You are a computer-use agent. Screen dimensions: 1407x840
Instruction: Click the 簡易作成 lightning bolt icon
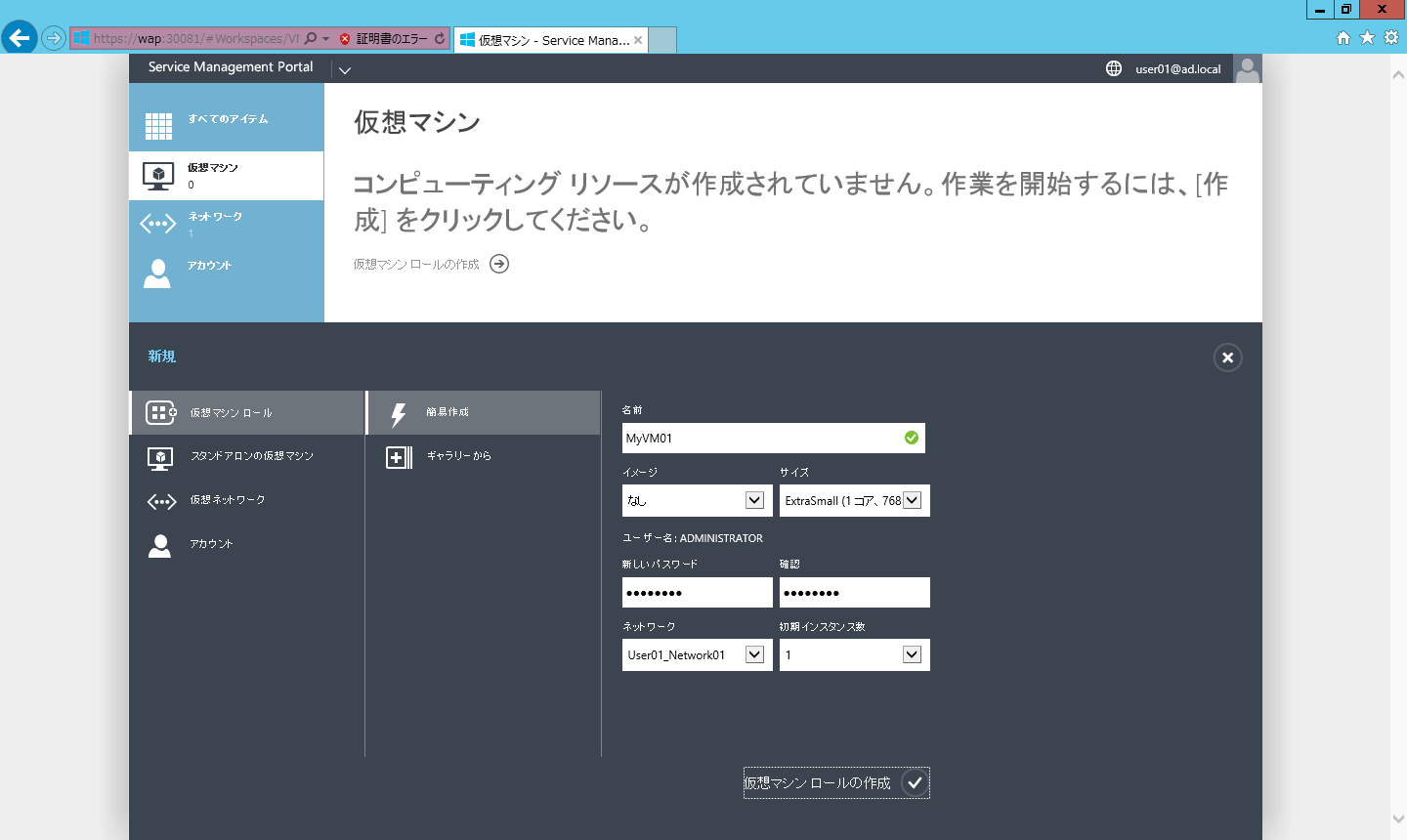399,415
